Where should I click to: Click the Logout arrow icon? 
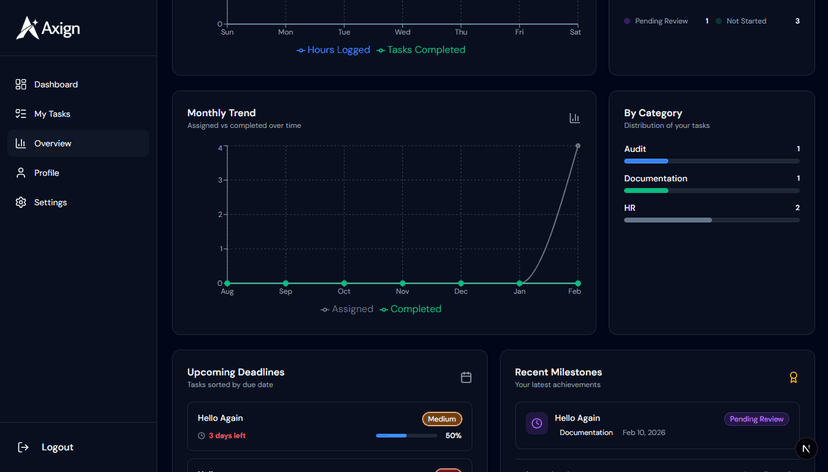[23, 447]
